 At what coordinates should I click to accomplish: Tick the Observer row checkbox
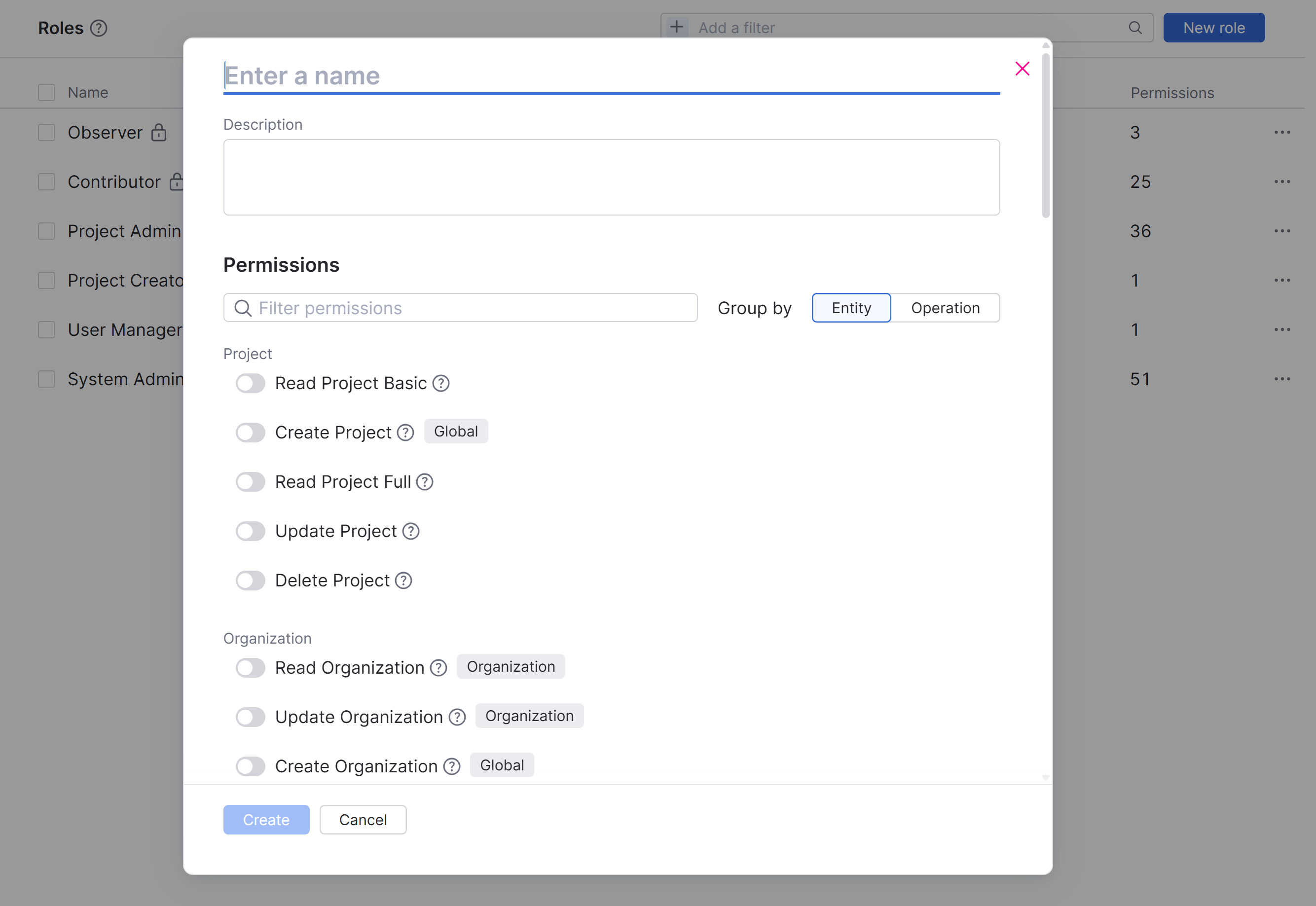[46, 132]
